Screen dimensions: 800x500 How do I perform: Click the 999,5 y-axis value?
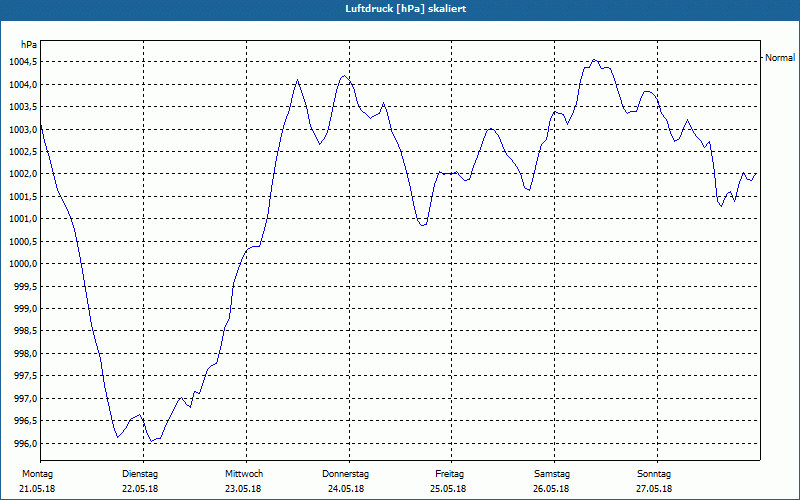pos(25,286)
